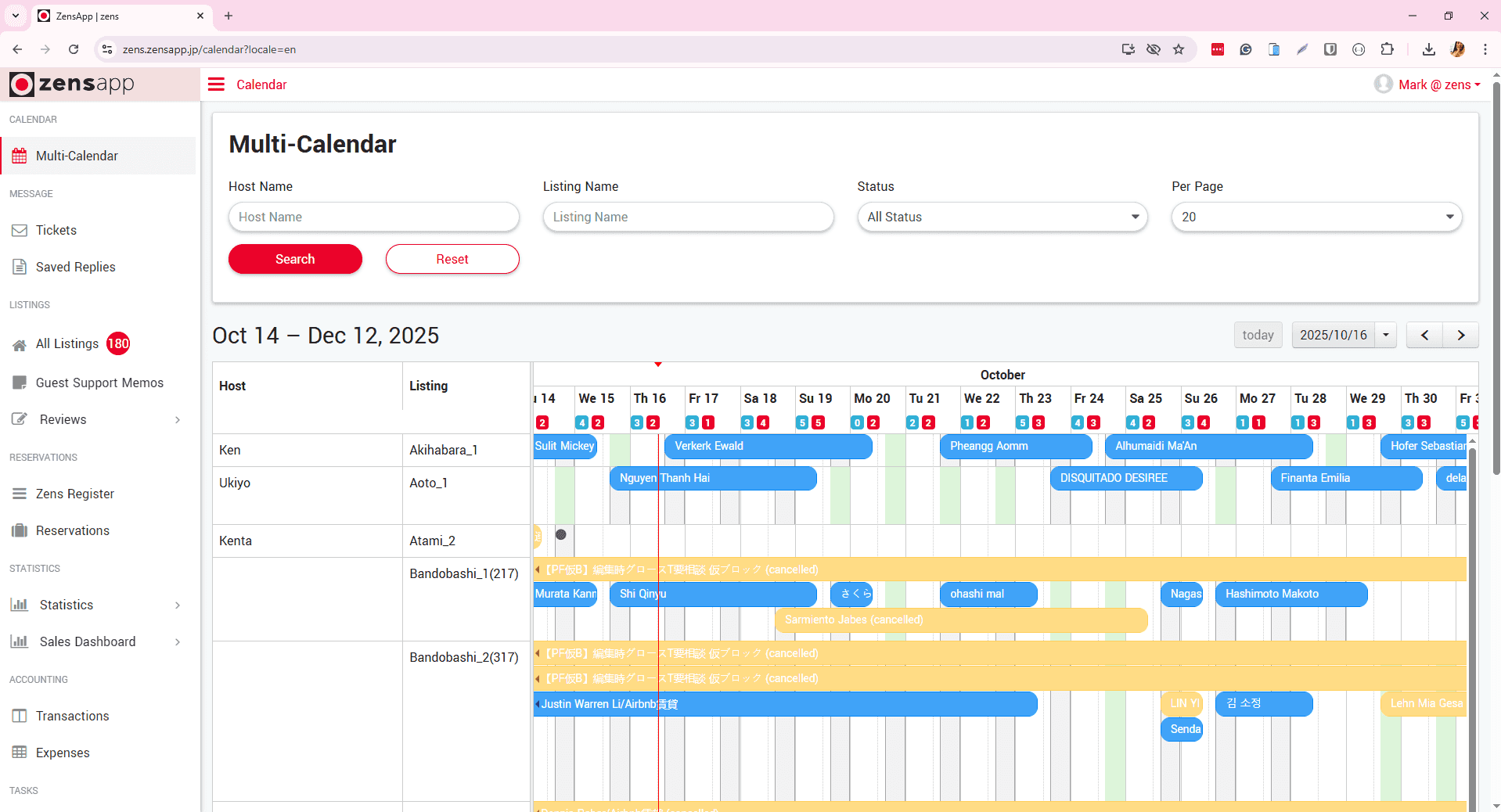Select the Akihabara_1 listing
Image resolution: width=1501 pixels, height=812 pixels.
click(443, 450)
